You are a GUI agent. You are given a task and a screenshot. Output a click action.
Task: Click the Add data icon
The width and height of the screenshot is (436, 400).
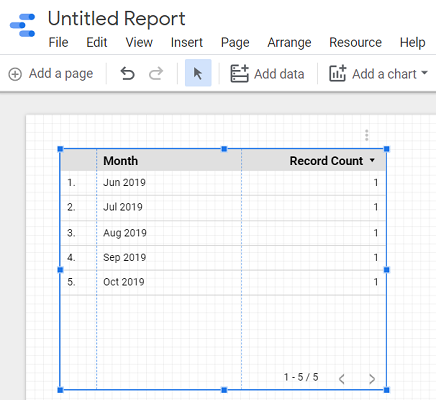[239, 74]
